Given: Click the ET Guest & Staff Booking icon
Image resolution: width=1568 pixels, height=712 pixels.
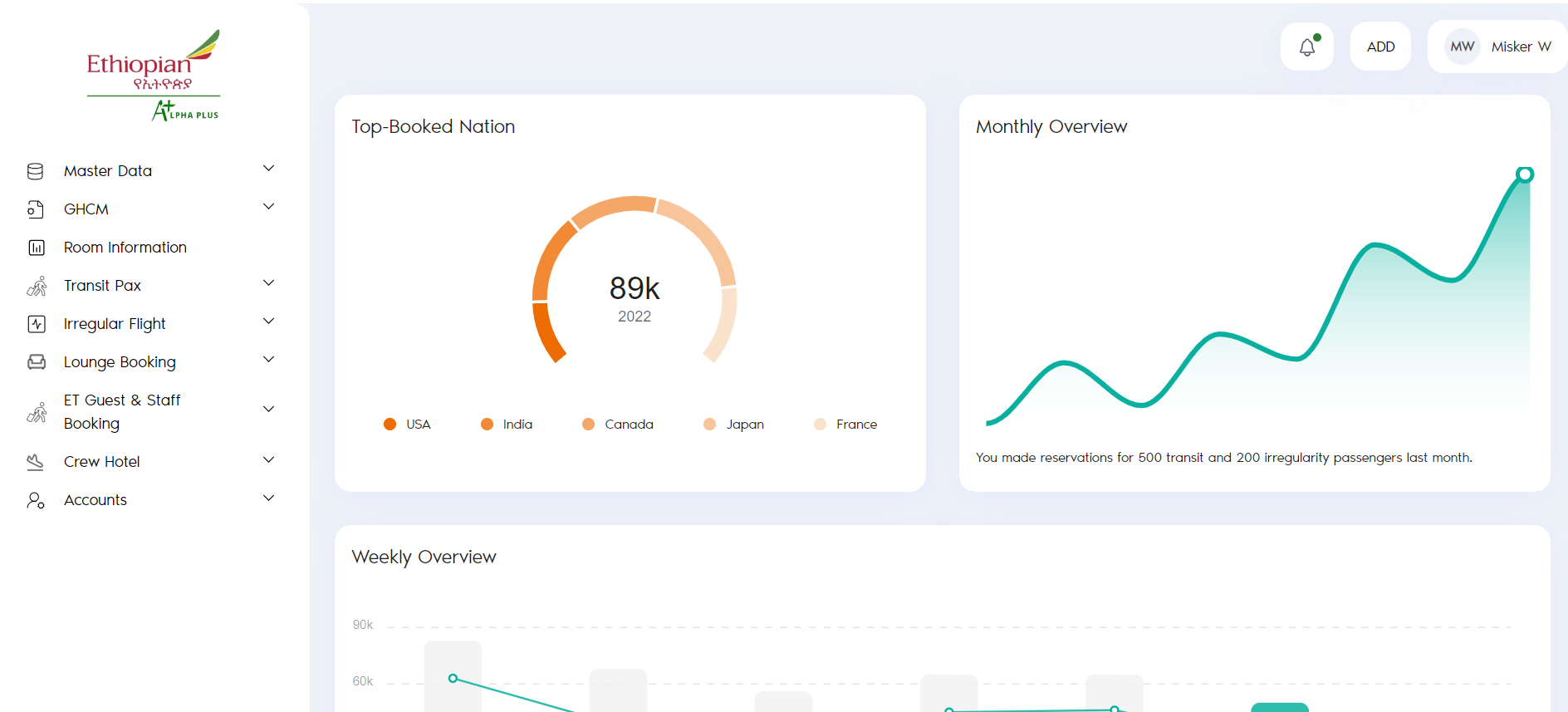Looking at the screenshot, I should (x=37, y=412).
